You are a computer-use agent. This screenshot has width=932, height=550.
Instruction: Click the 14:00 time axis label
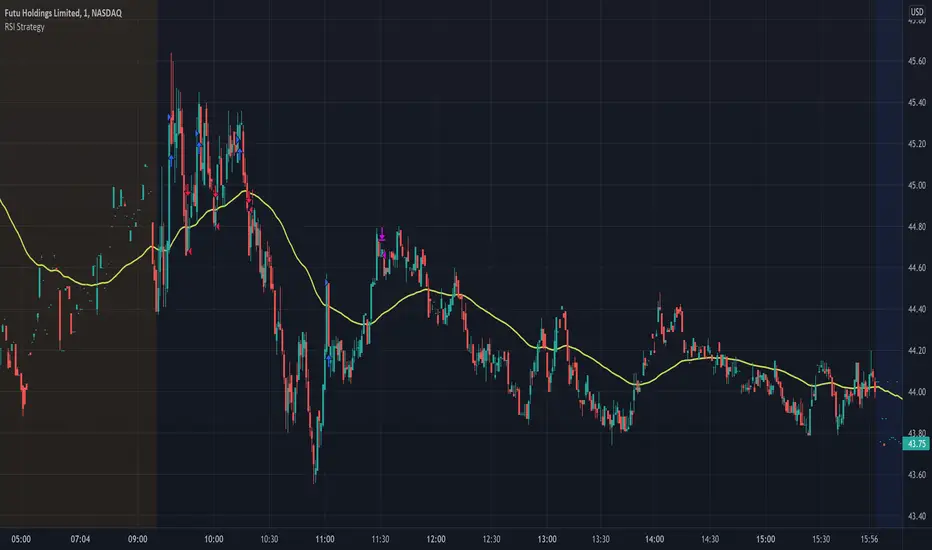pos(654,539)
